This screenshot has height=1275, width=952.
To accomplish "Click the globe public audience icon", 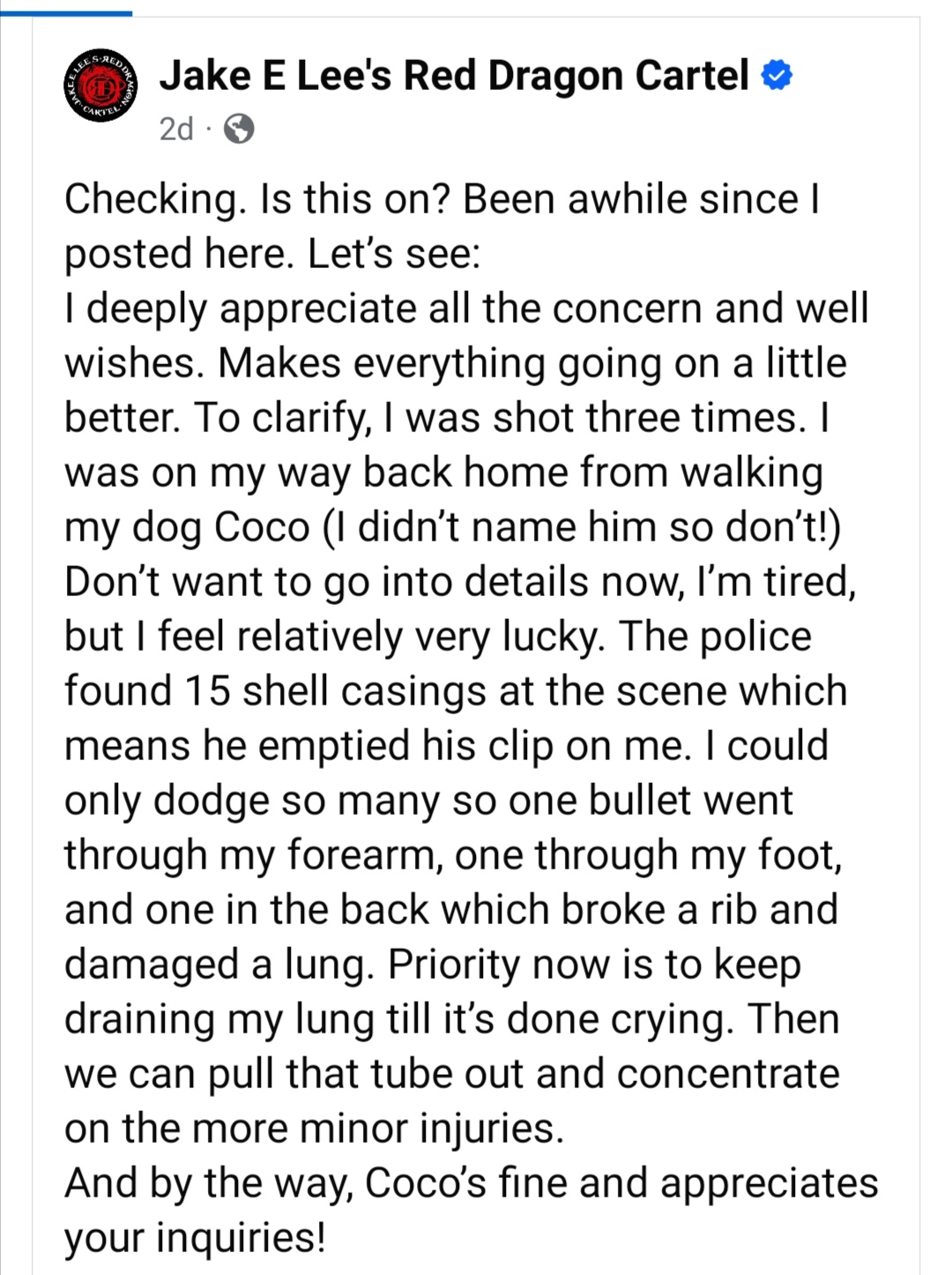I will pos(239,130).
